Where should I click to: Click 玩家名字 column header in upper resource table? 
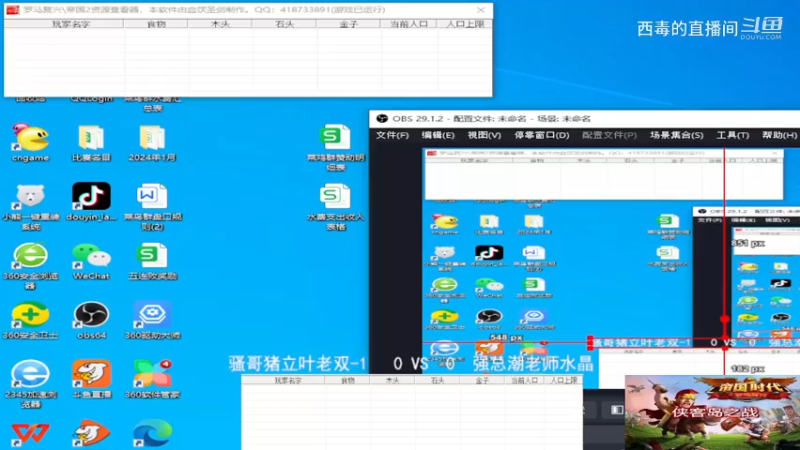pos(64,24)
